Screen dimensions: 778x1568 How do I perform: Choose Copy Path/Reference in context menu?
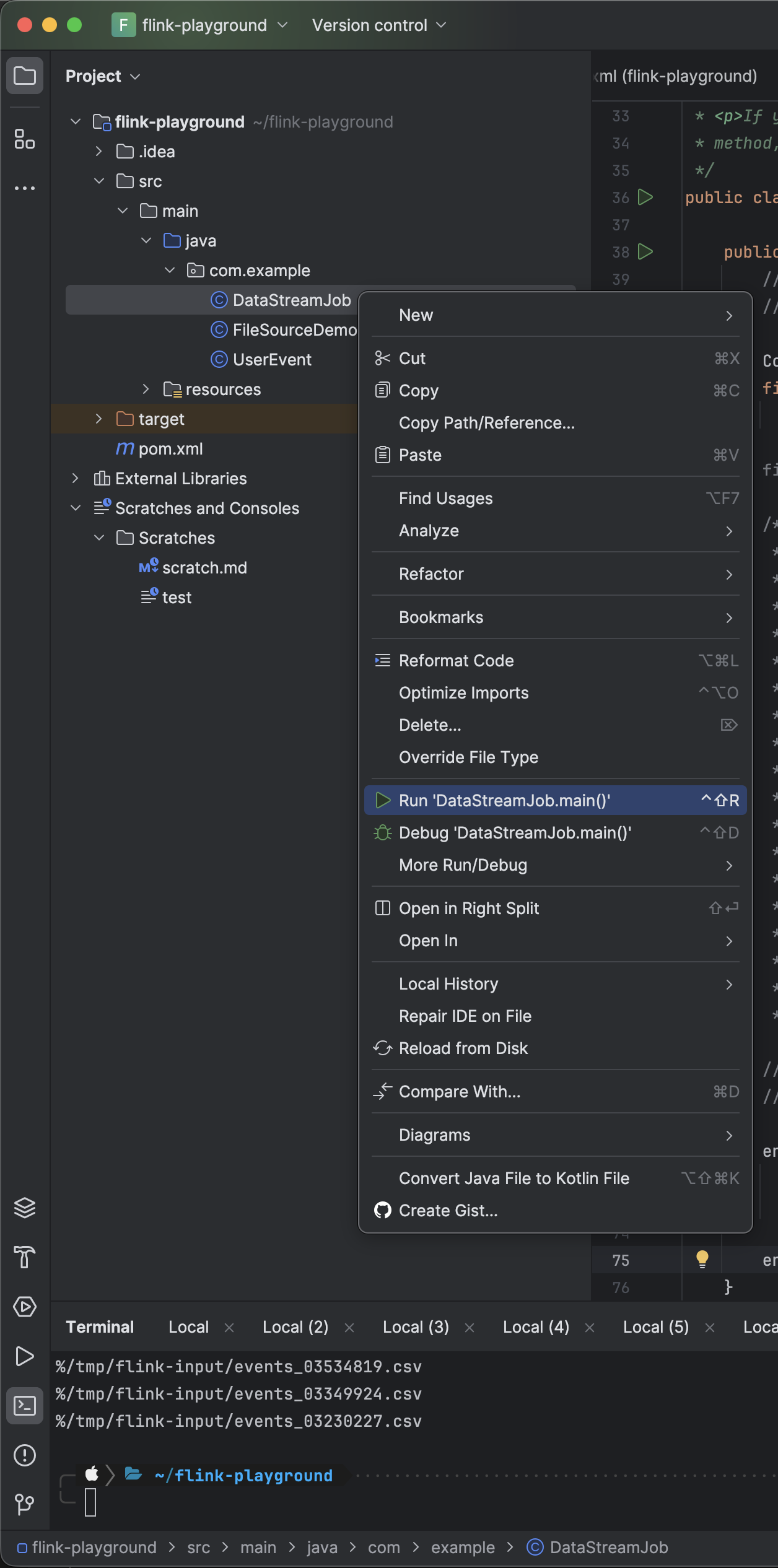[556, 423]
